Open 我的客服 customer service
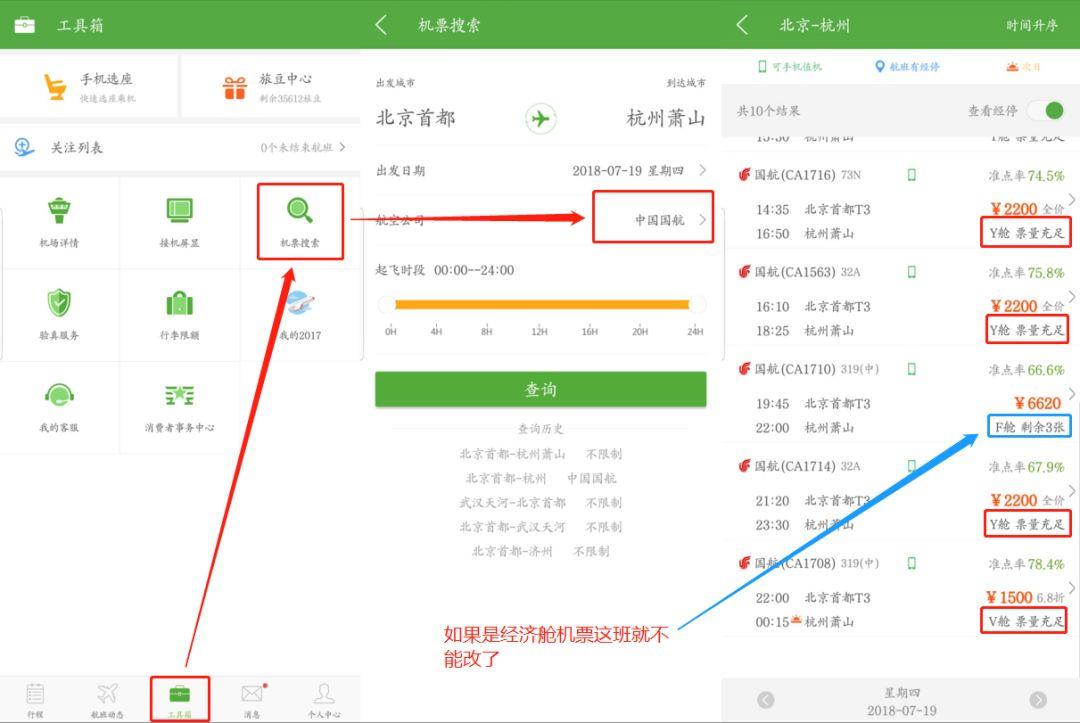Screen dimensions: 1080x723 pyautogui.click(x=59, y=406)
